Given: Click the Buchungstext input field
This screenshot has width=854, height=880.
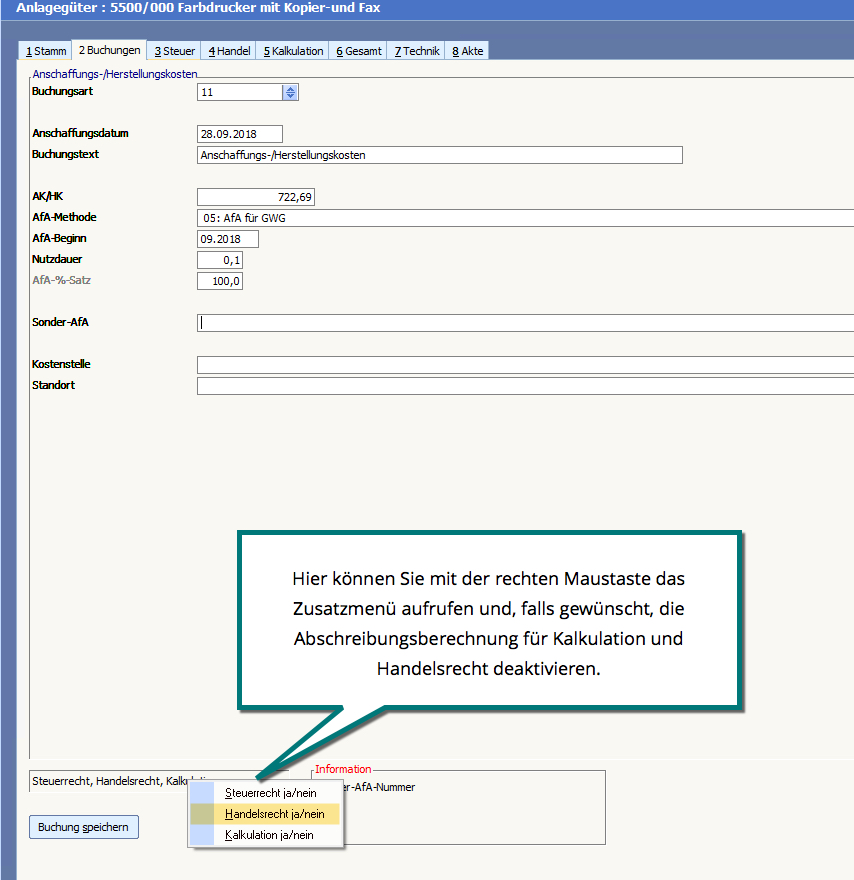Looking at the screenshot, I should (x=440, y=155).
